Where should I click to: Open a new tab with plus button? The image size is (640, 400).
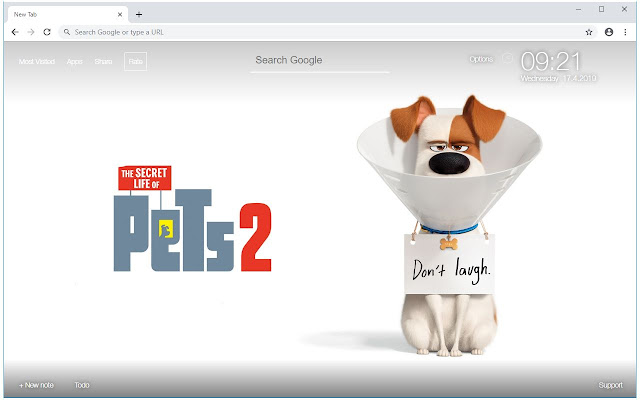tap(139, 15)
